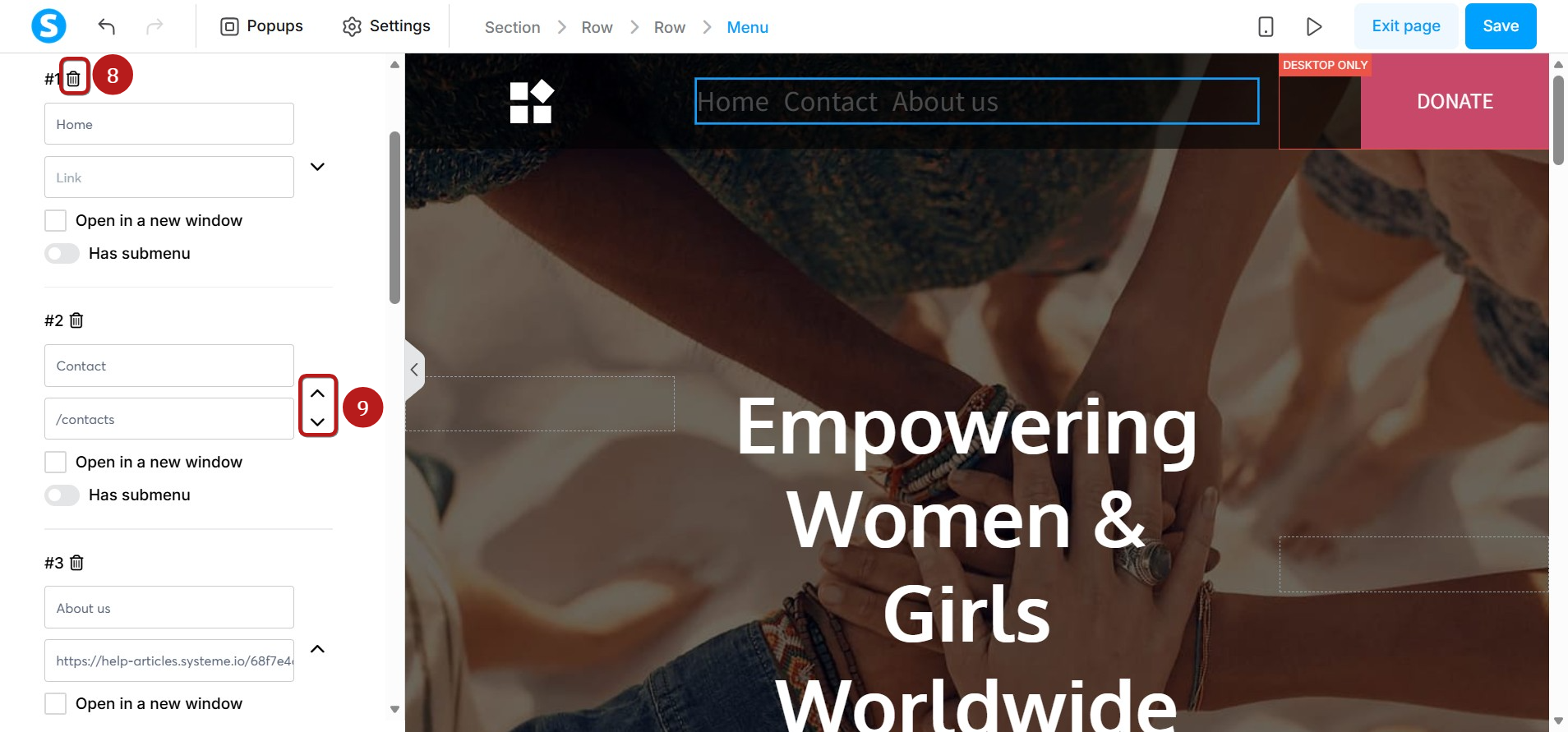Move Contact item up with chevron arrow

317,394
